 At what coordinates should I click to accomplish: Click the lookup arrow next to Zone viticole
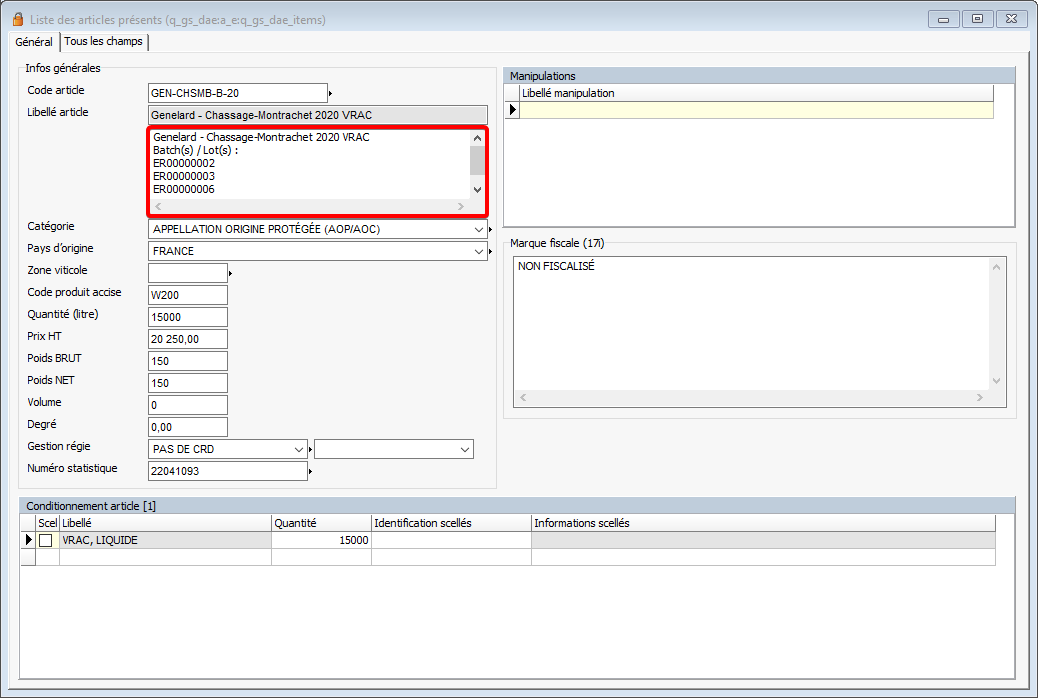(231, 273)
